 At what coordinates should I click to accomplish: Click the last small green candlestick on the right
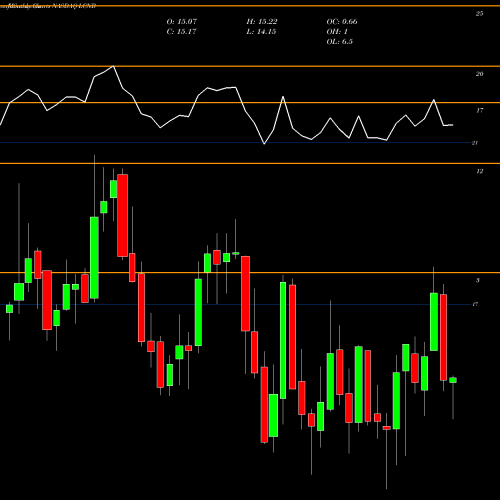[453, 380]
